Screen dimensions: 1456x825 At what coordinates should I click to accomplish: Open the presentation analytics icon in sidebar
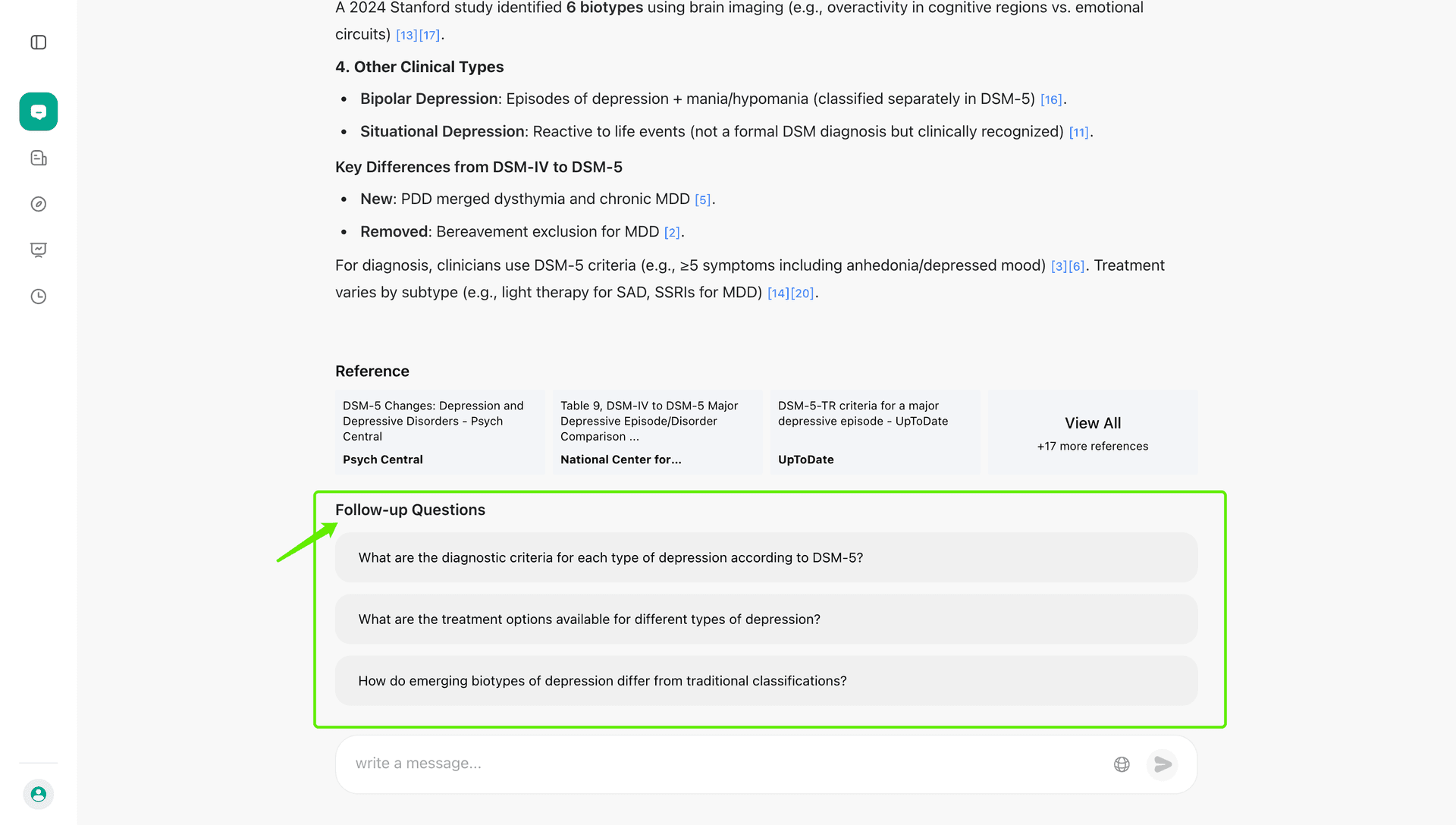tap(39, 250)
